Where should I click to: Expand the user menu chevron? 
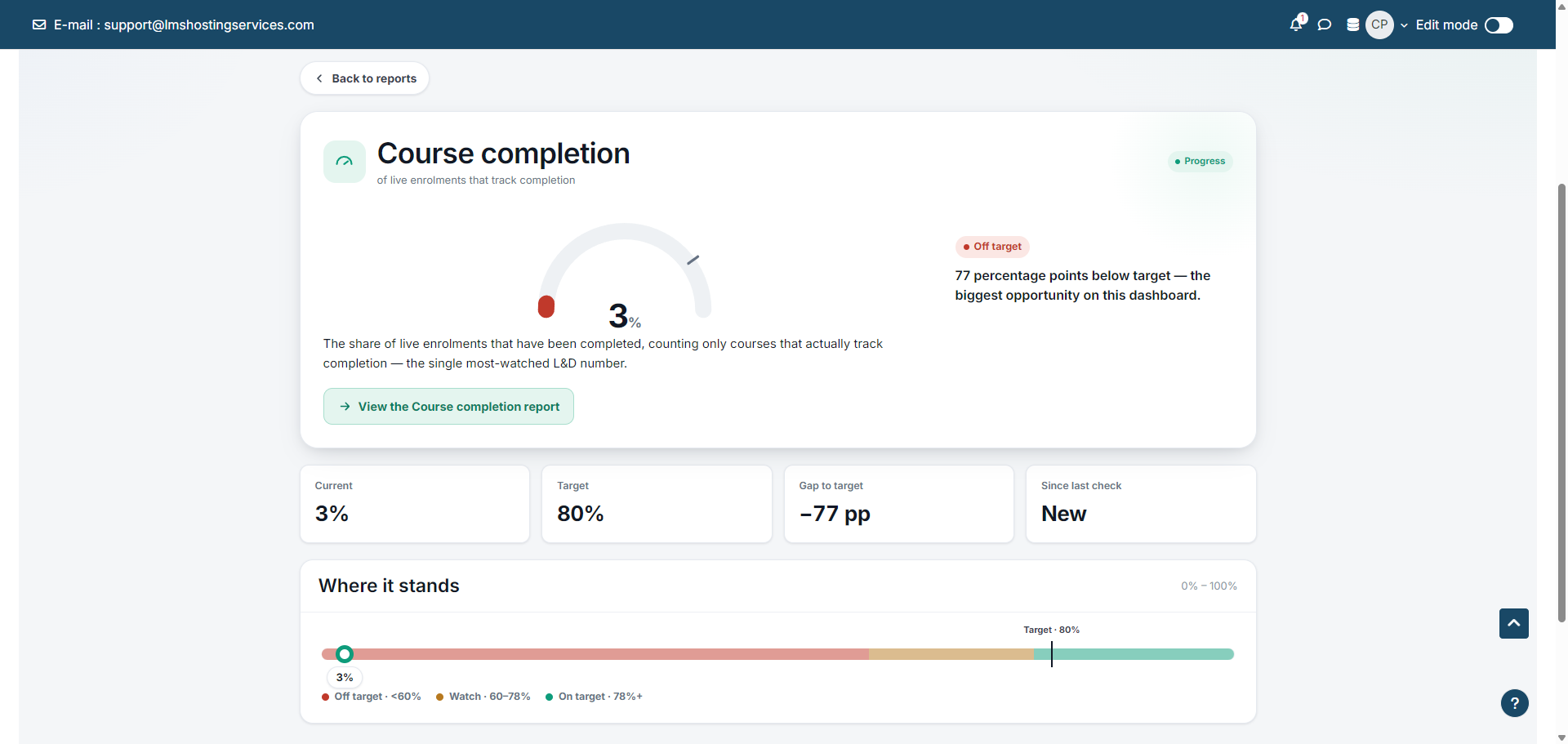coord(1404,25)
